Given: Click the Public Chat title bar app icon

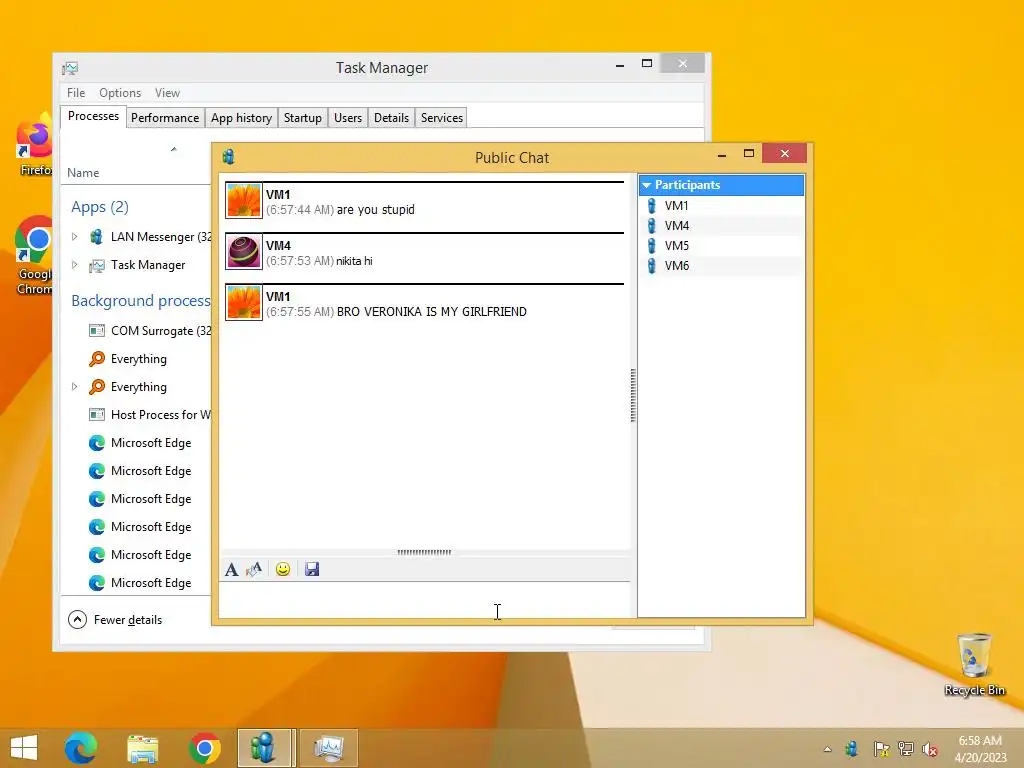Looking at the screenshot, I should coord(229,157).
